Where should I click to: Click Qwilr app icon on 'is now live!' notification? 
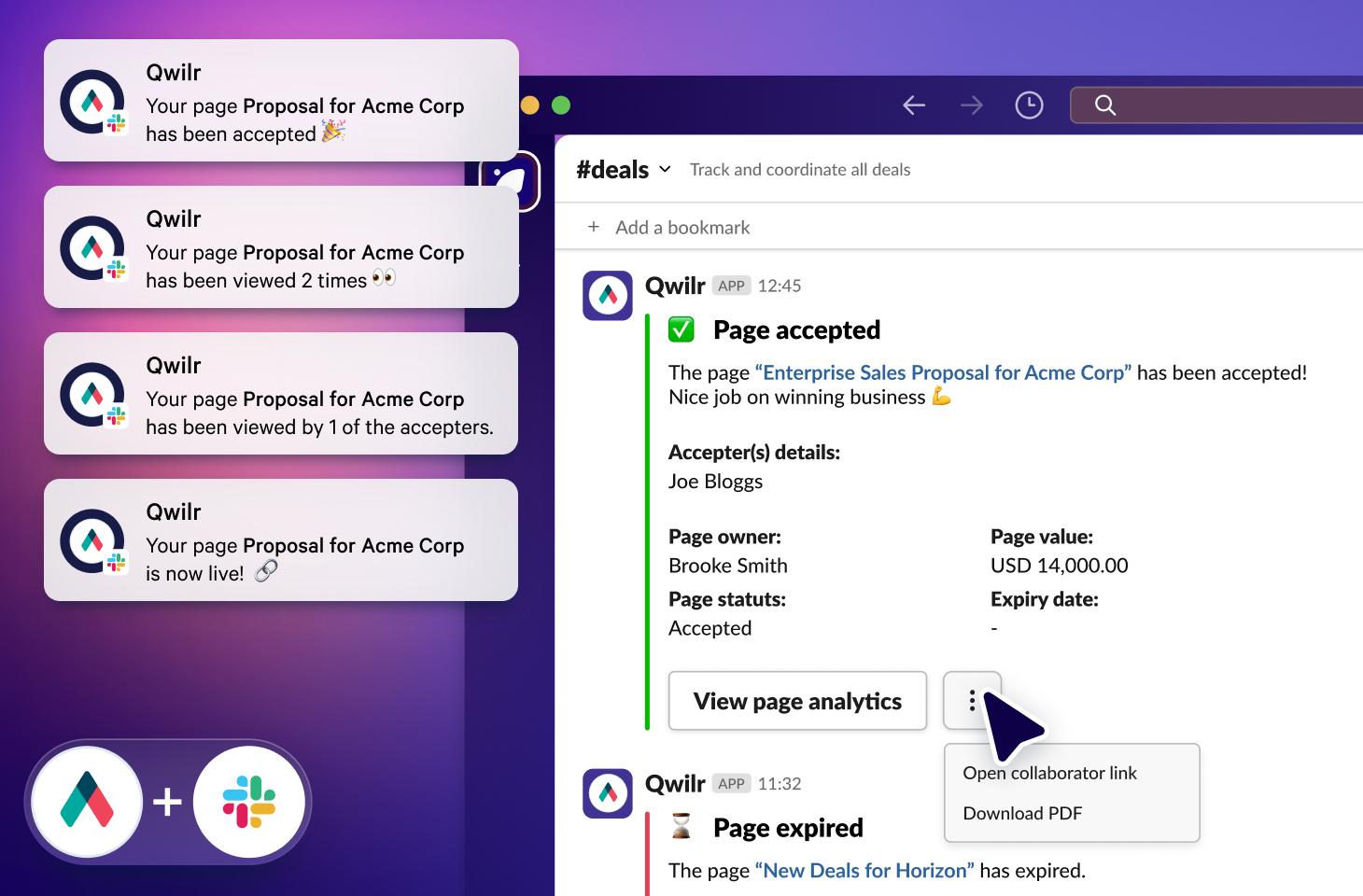(92, 541)
